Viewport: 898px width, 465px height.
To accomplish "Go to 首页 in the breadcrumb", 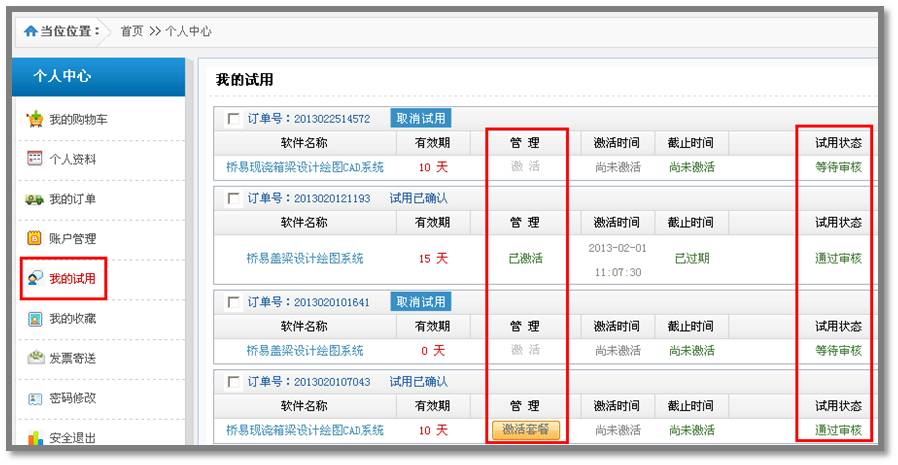I will tap(132, 31).
